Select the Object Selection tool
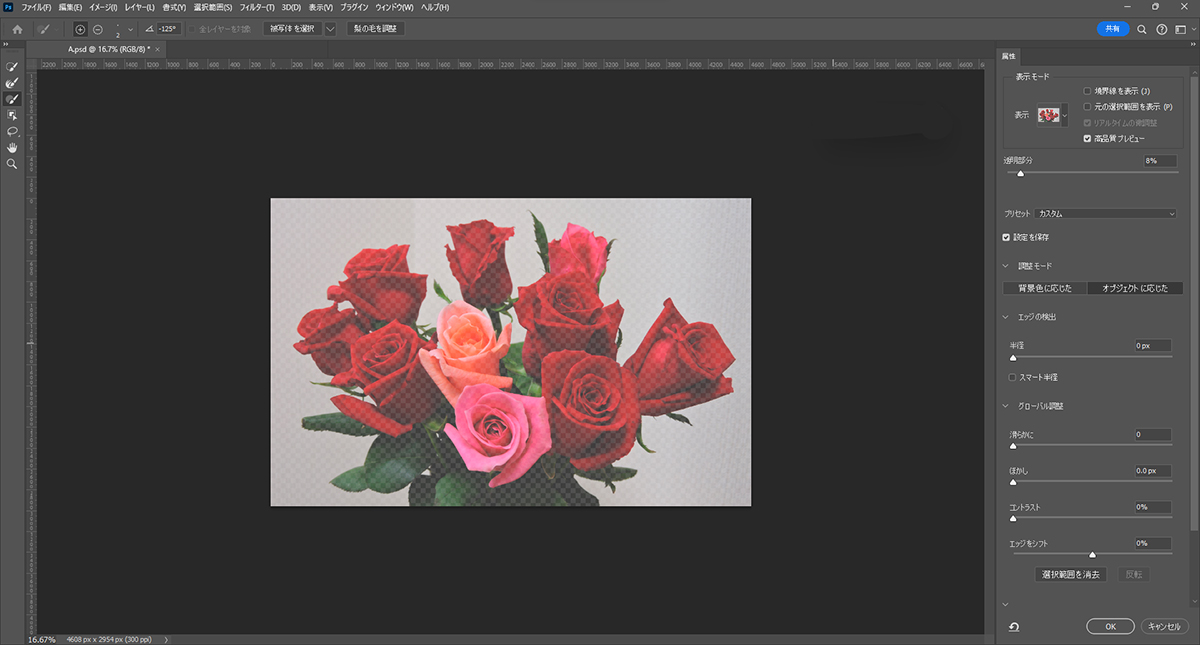The height and width of the screenshot is (645, 1200). point(12,115)
